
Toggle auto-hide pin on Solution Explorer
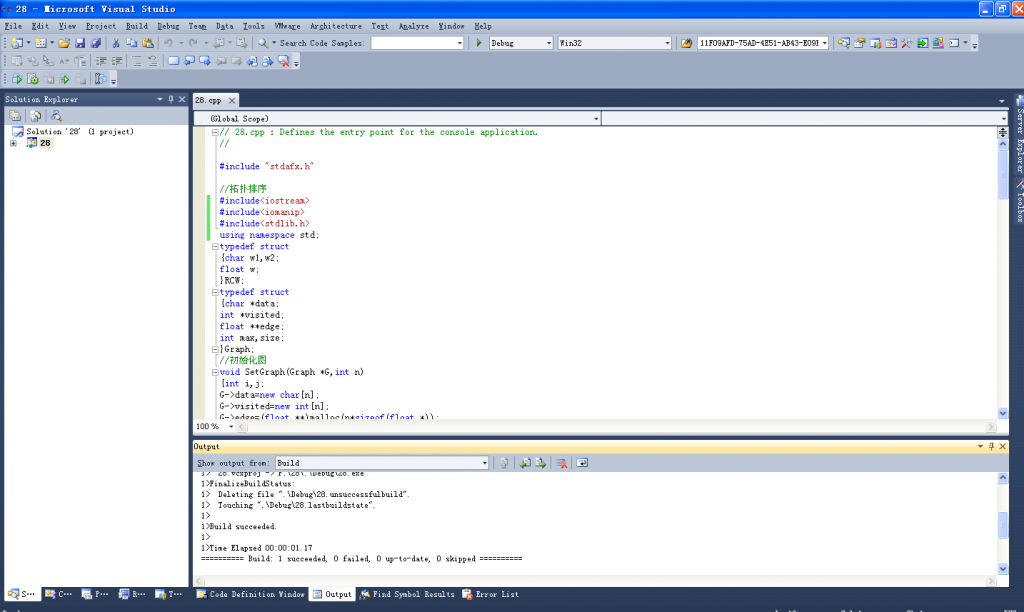(x=169, y=99)
